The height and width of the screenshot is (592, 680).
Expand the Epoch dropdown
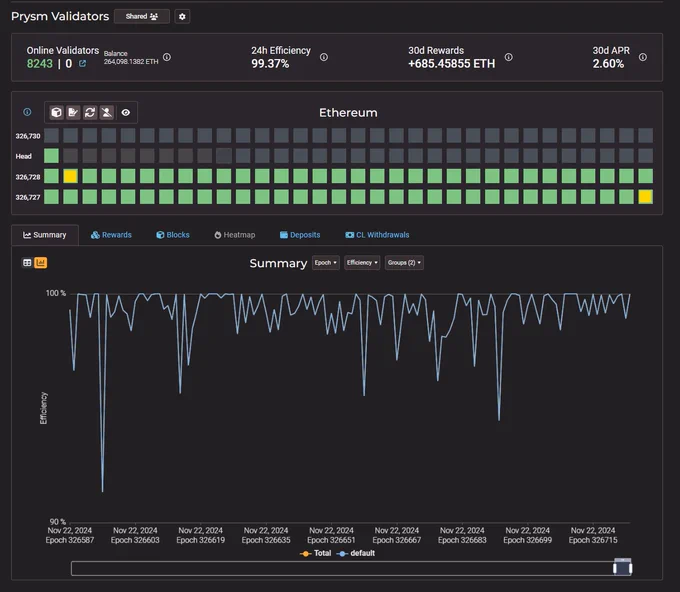coord(326,263)
